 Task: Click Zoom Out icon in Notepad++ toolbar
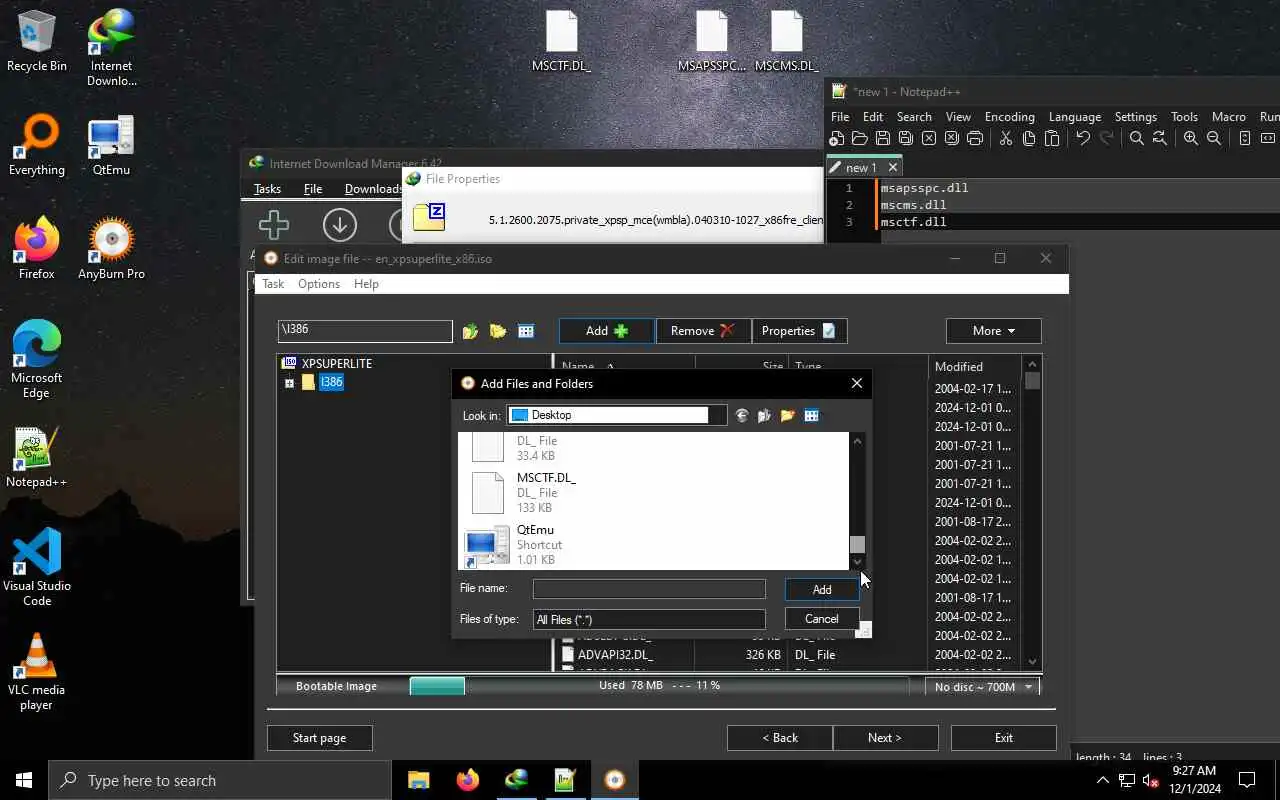coord(1214,139)
